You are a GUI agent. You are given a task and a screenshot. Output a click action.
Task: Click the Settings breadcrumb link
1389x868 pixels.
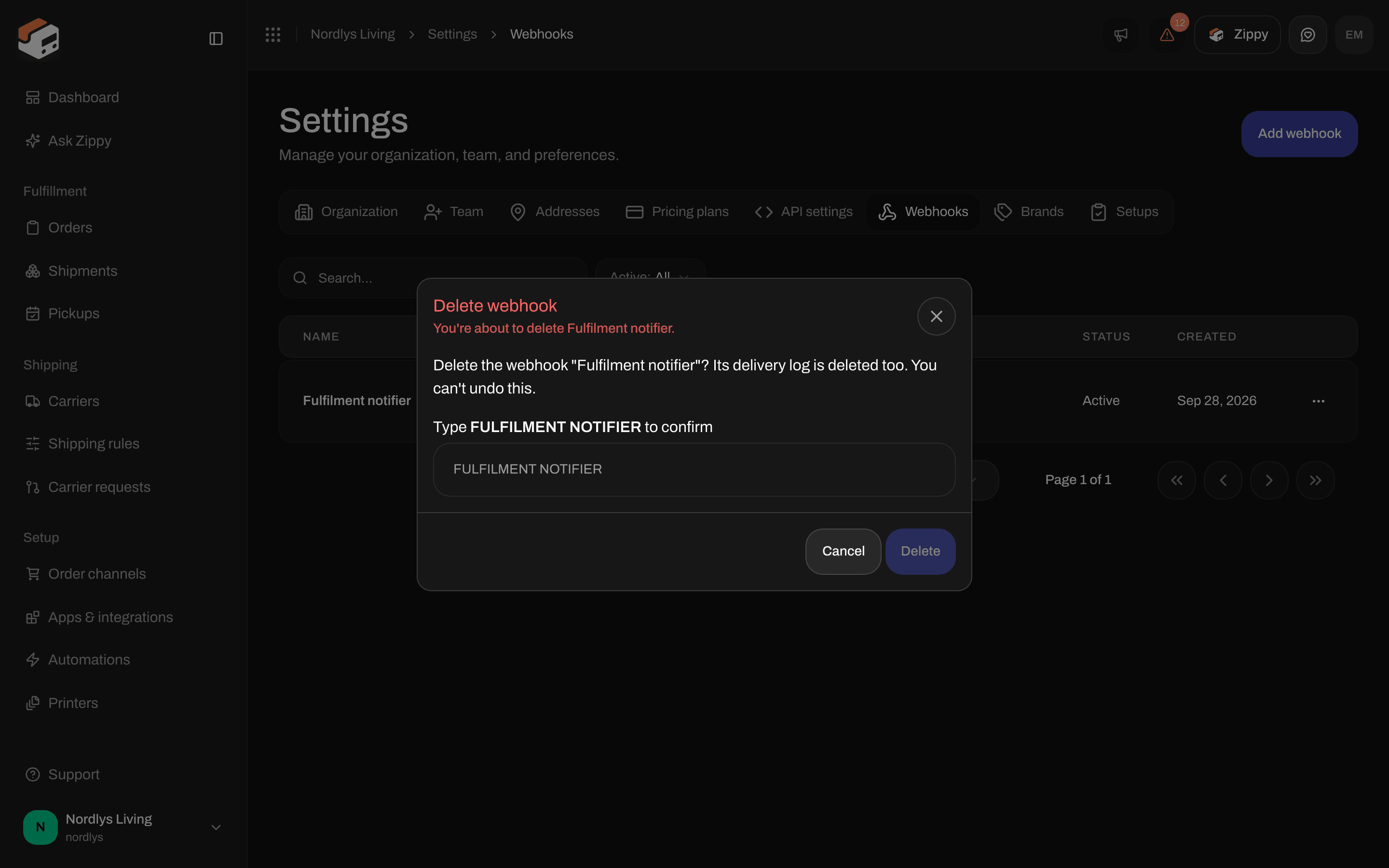[x=452, y=34]
